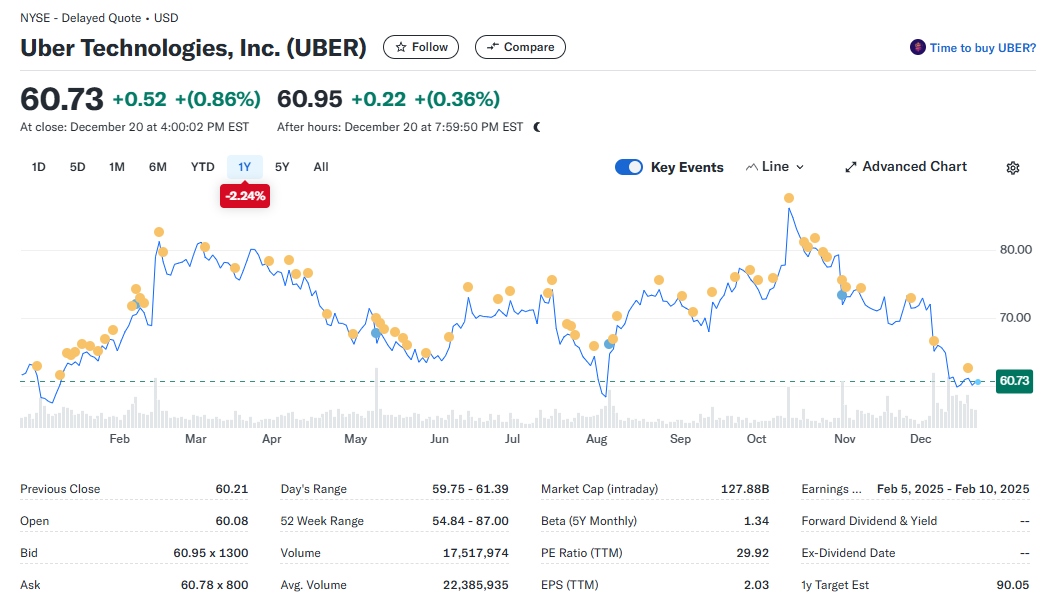Click the Beta (5Y Monthly) label
The image size is (1056, 601).
point(589,521)
